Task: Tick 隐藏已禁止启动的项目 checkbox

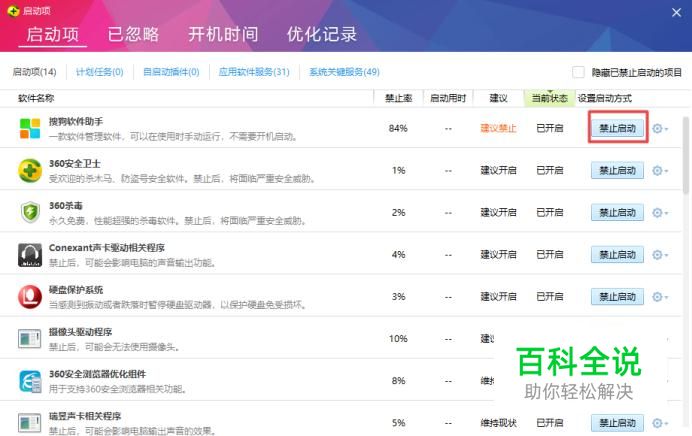Action: [x=578, y=72]
